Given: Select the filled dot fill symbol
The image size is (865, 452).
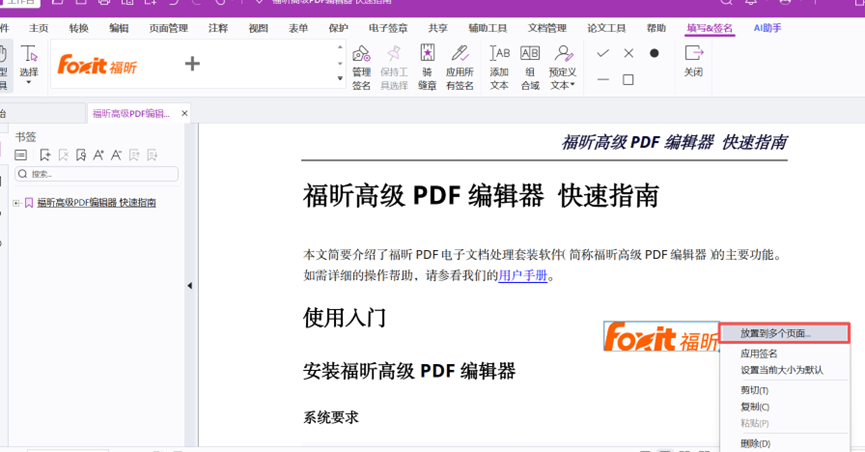Looking at the screenshot, I should tap(654, 53).
